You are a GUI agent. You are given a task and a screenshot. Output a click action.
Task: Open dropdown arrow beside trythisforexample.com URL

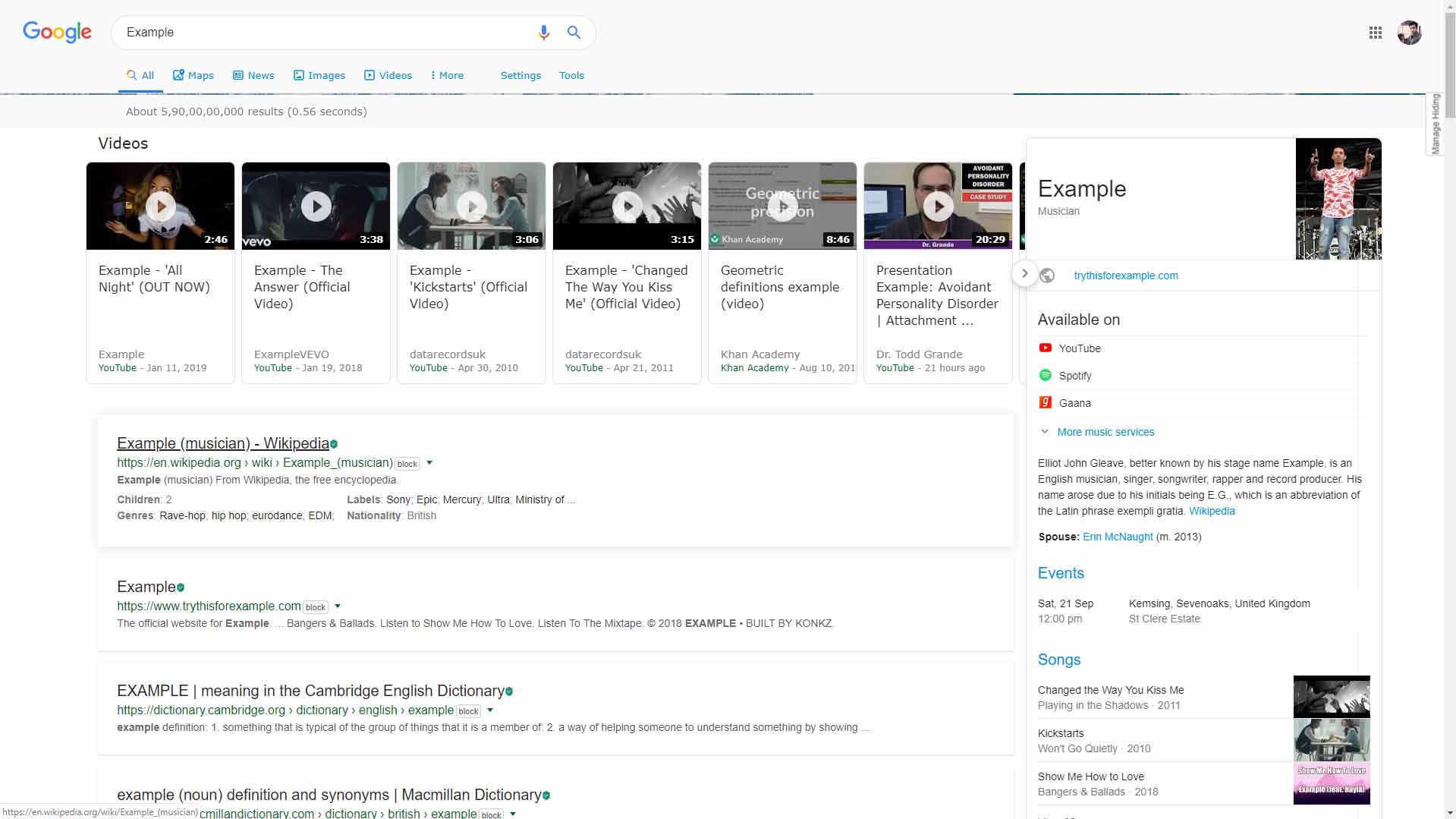338,606
